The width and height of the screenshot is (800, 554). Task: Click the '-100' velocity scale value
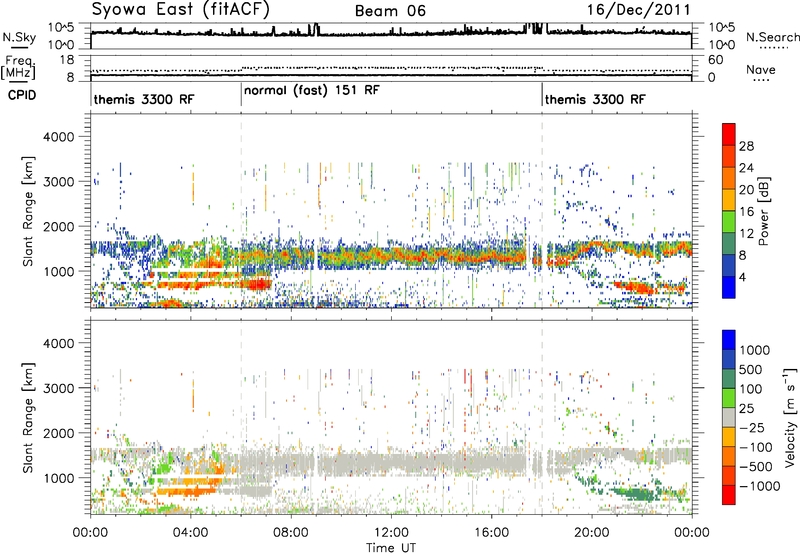pyautogui.click(x=756, y=447)
